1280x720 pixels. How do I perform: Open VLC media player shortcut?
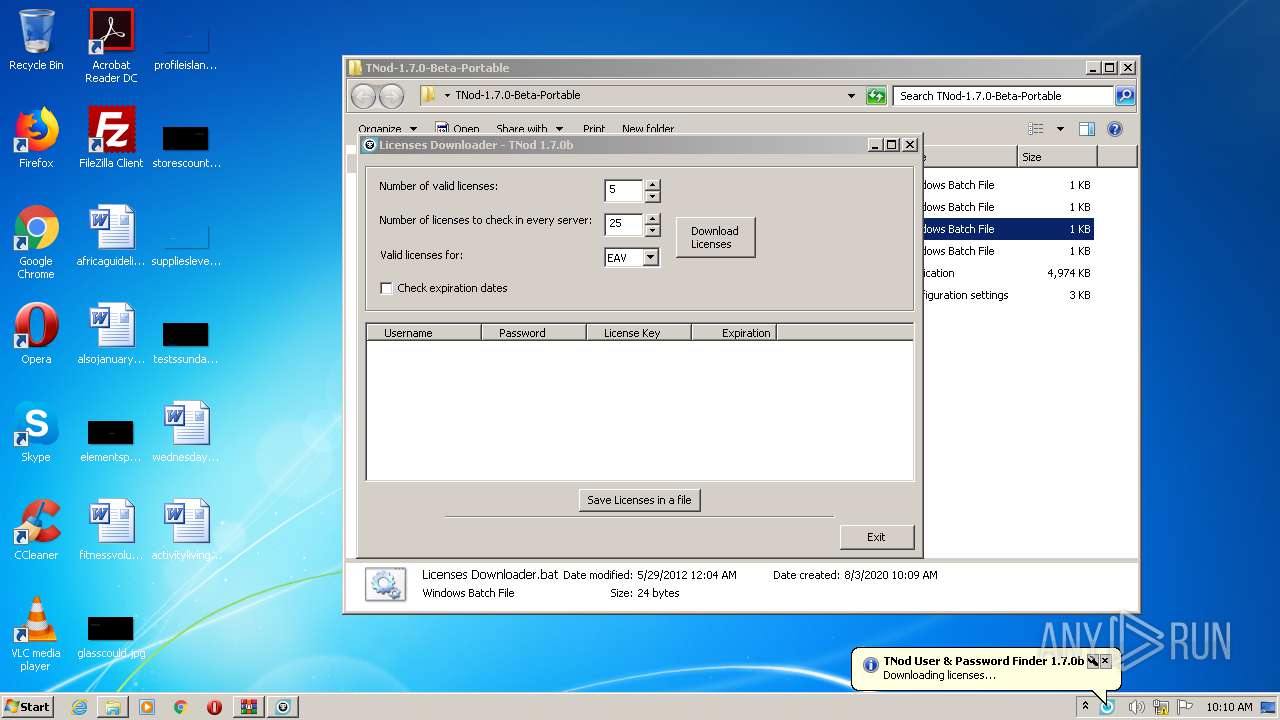36,634
